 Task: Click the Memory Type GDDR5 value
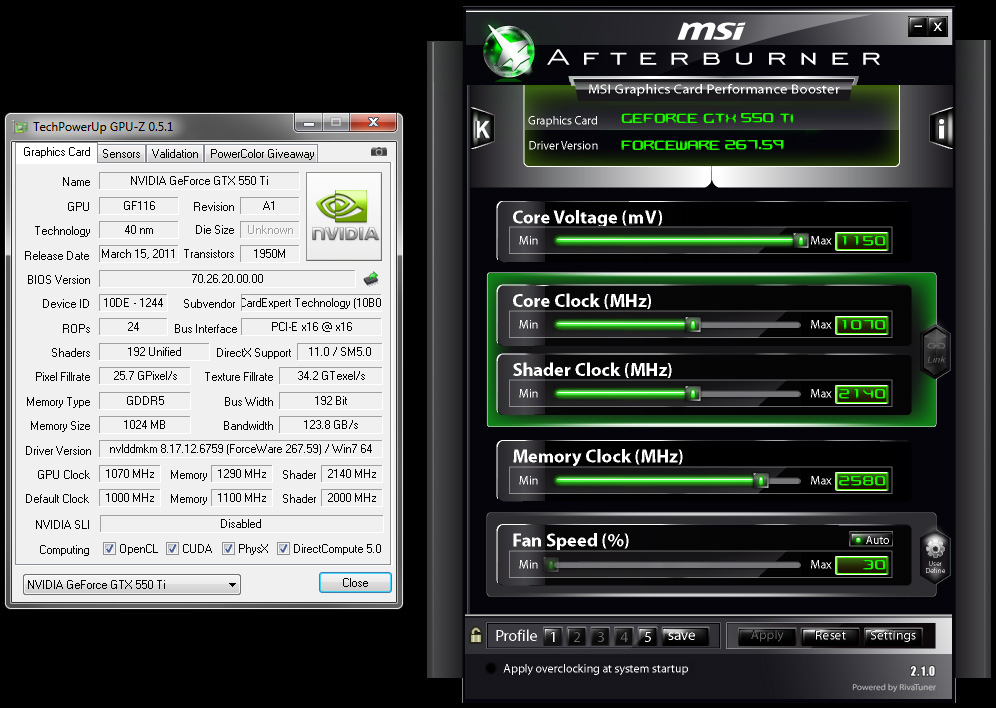(145, 401)
